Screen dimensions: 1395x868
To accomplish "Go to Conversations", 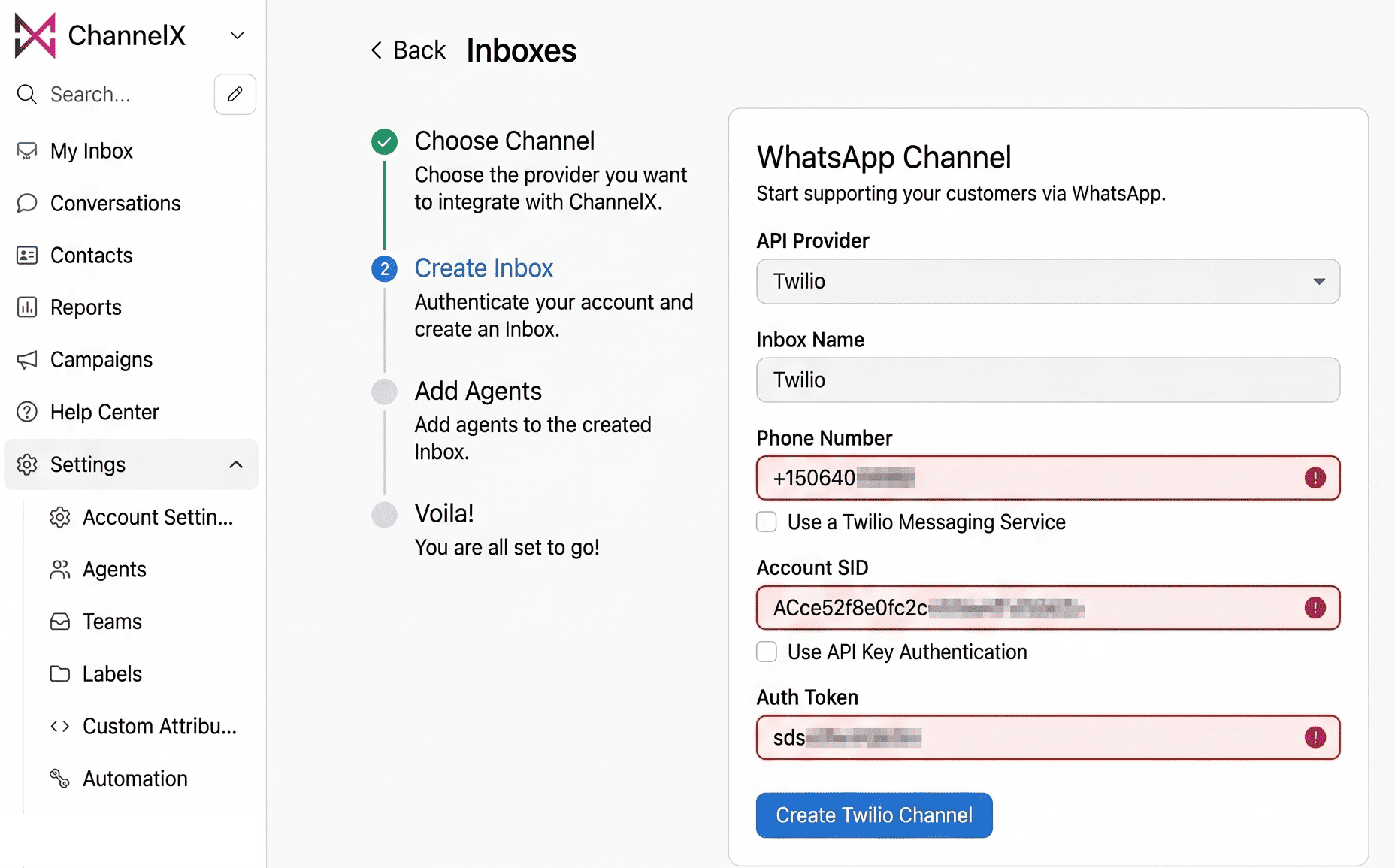I will click(x=115, y=203).
